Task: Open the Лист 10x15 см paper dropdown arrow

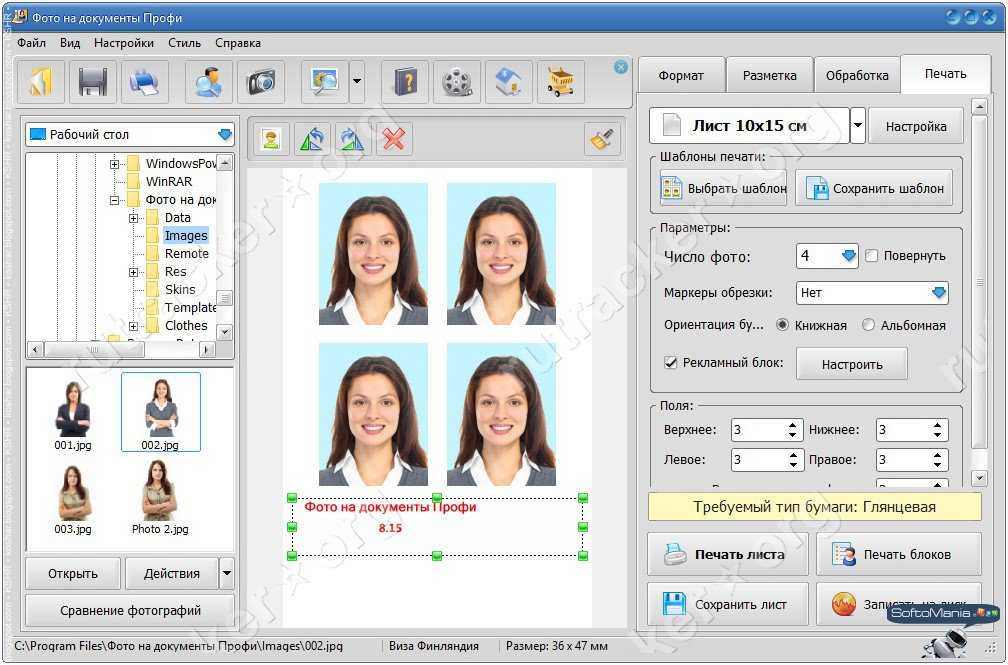Action: pyautogui.click(x=858, y=125)
